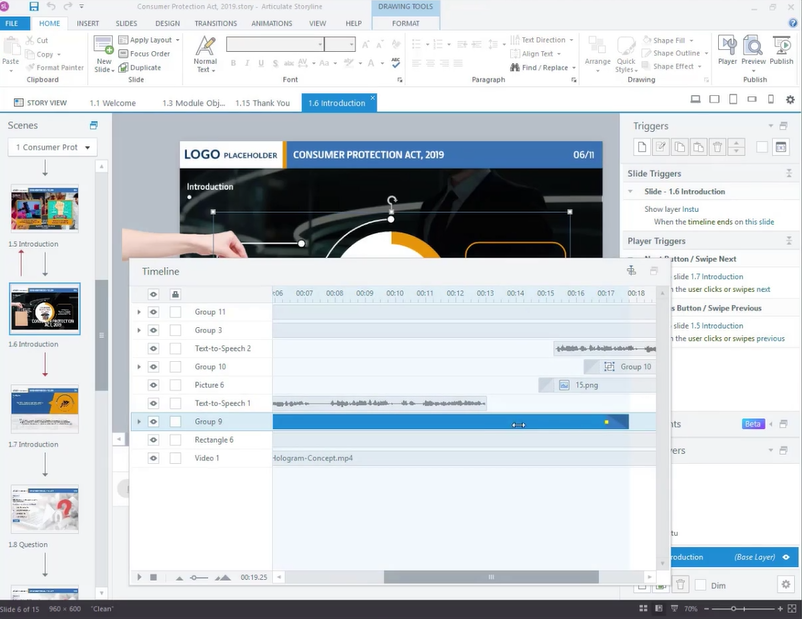This screenshot has width=802, height=619.
Task: Open slide properties gear icon
Action: 790,100
